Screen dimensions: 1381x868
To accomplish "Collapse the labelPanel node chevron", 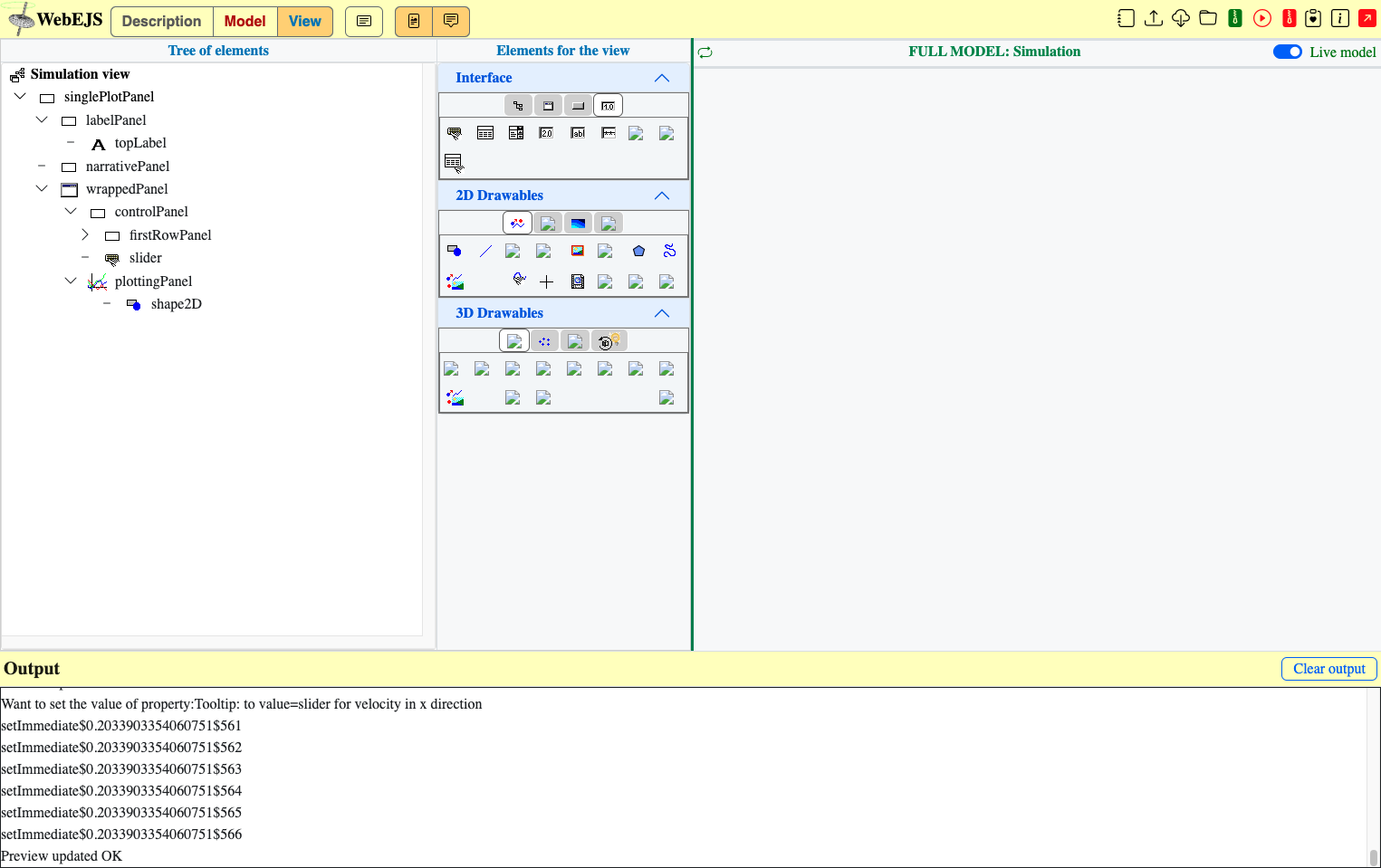I will pos(42,119).
